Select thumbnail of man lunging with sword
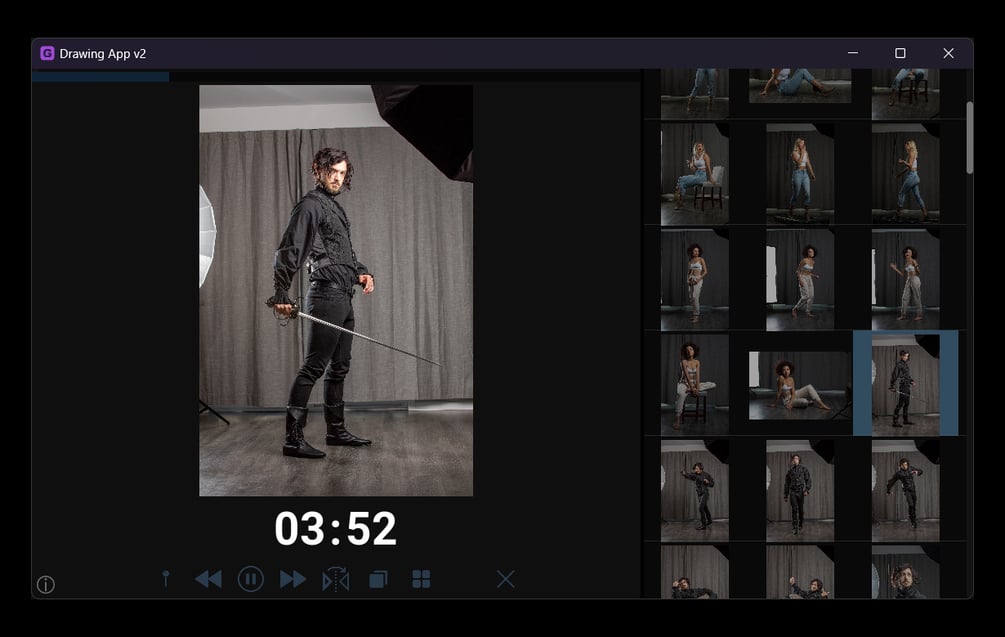Viewport: 1005px width, 637px height. [695, 490]
